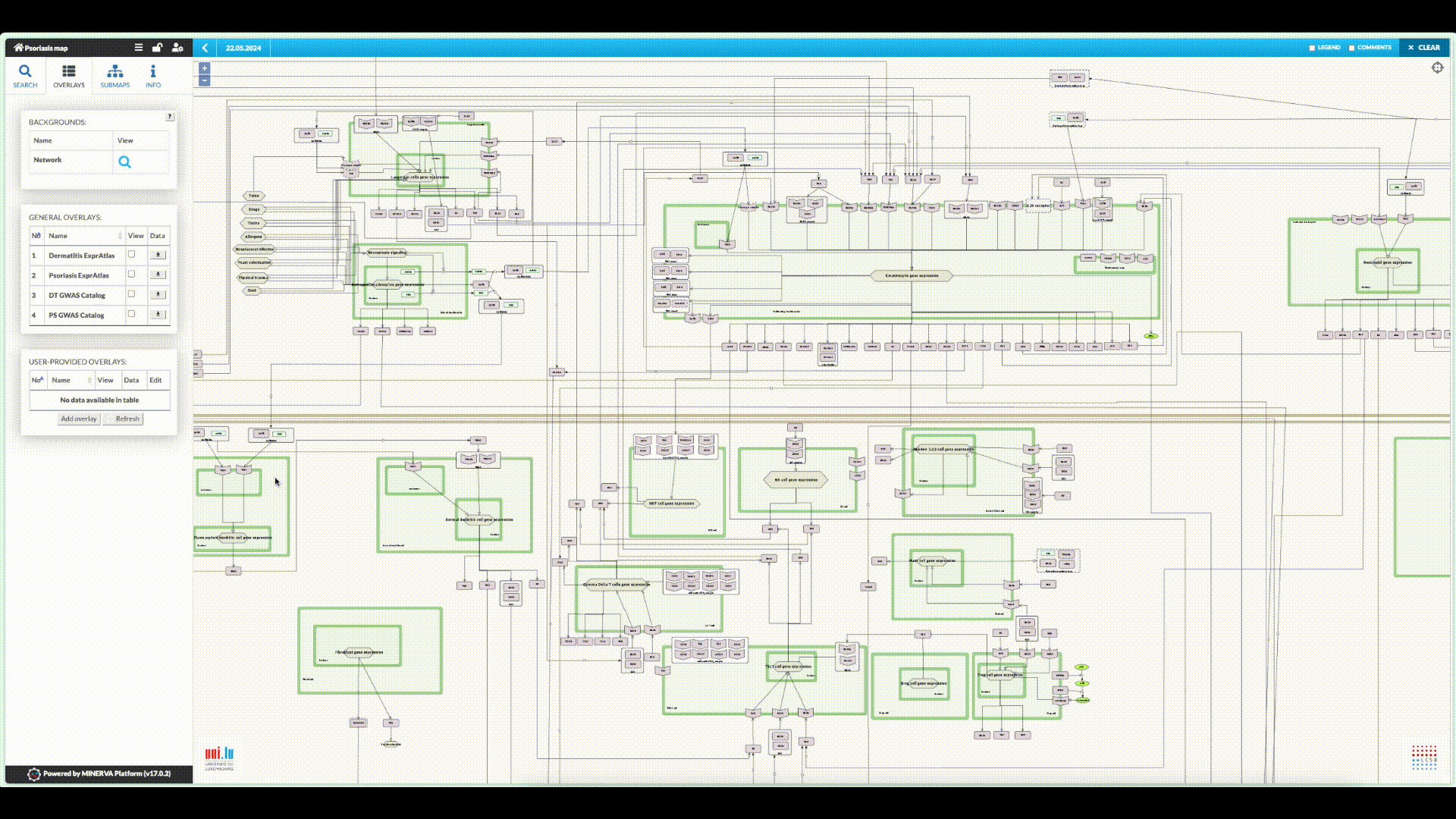Enable Psoriasis ExprAtlas overlay view checkbox

(x=132, y=275)
